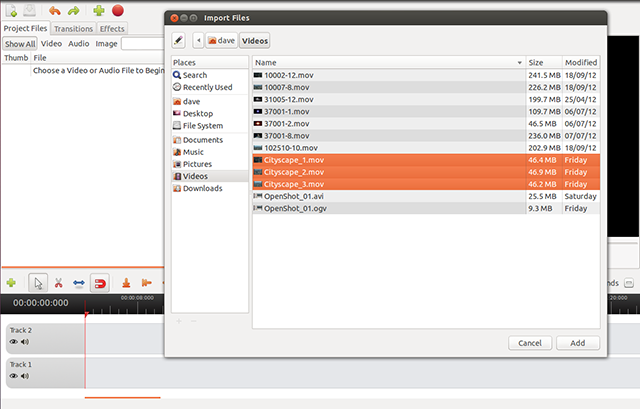640x409 pixels.
Task: Click the Save Project icon in toolbar
Action: [29, 10]
